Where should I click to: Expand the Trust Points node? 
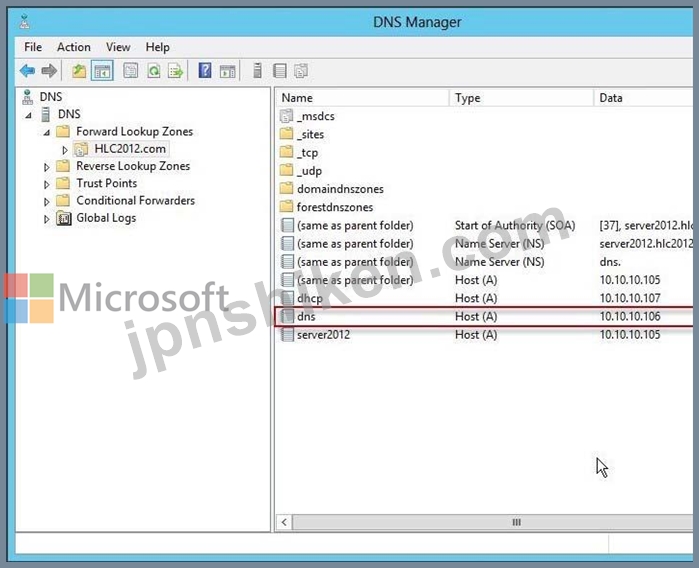coord(47,184)
